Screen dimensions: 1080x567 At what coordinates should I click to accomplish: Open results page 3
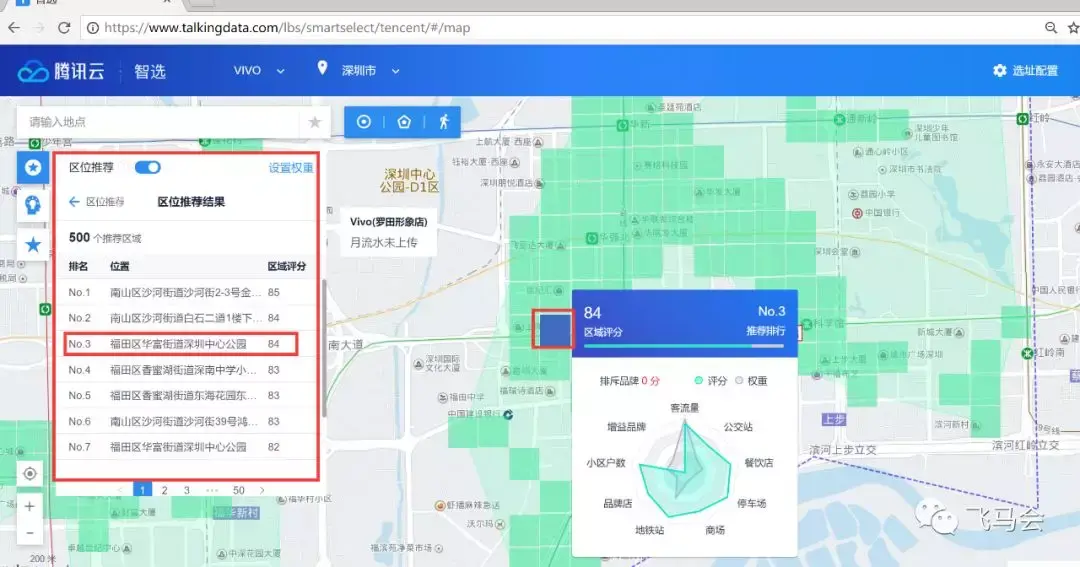coord(187,491)
